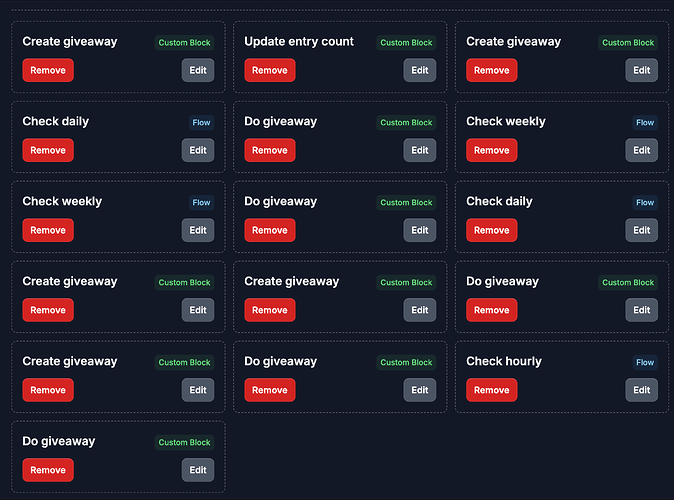Edit Check weekly card directly below Check daily

click(198, 230)
